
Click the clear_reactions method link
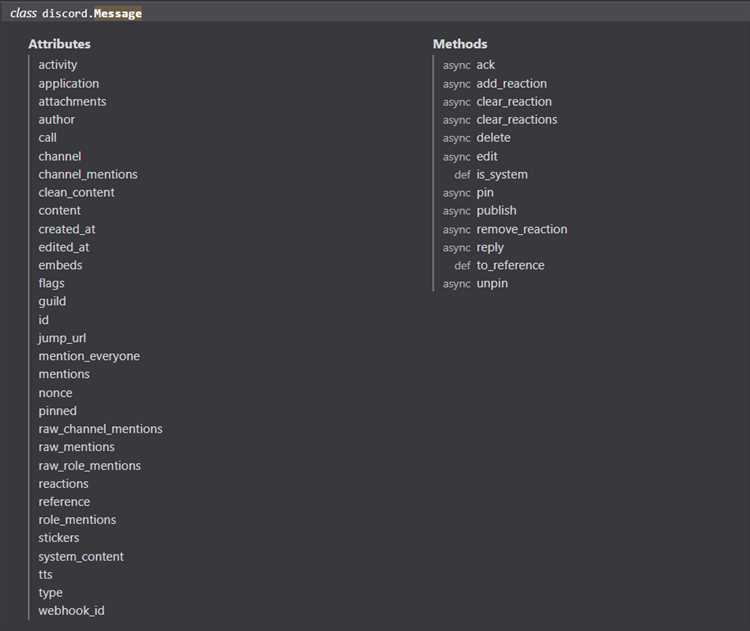tap(516, 120)
